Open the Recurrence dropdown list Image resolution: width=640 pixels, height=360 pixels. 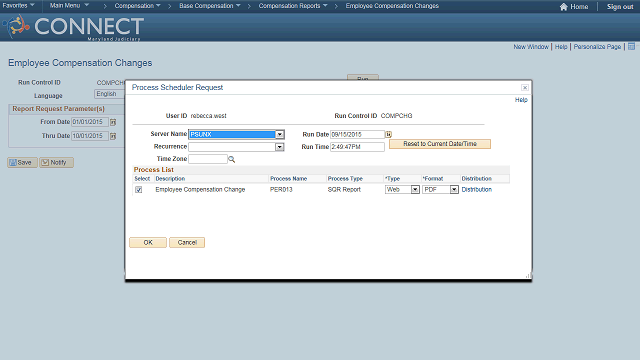pos(280,147)
